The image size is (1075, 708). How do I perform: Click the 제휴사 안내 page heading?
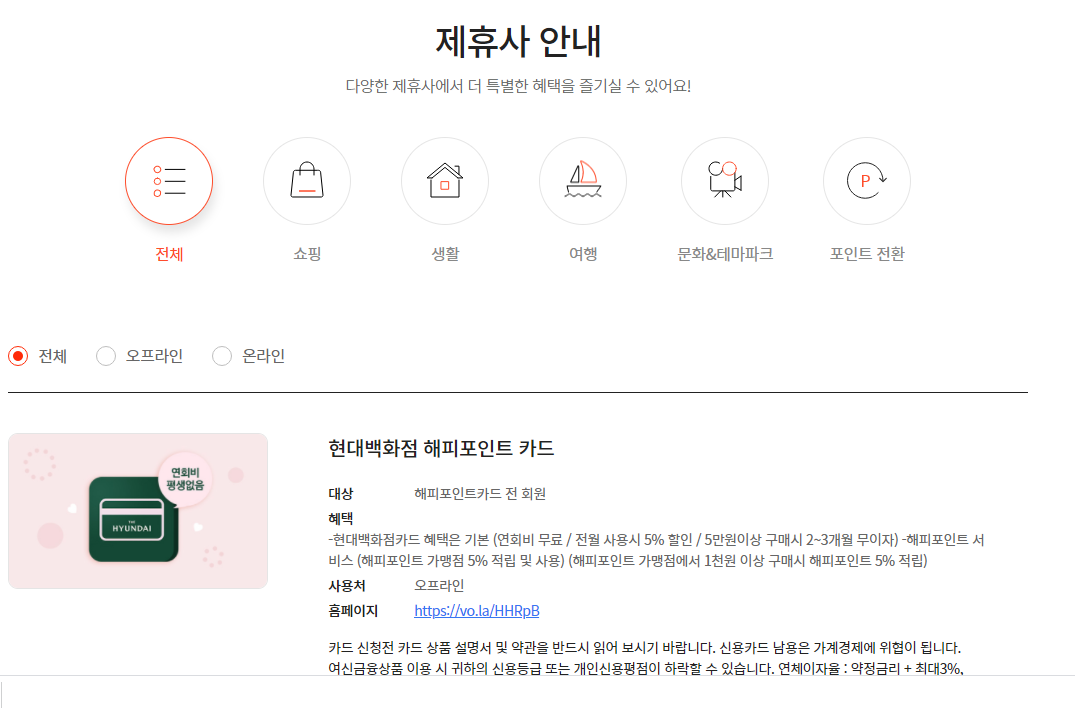[x=518, y=41]
